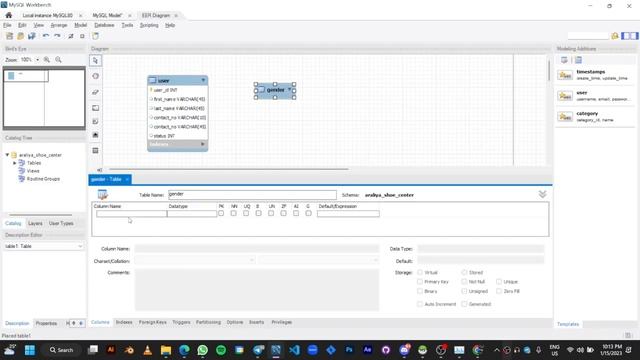Open WhatsApp from the taskbar
This screenshot has height=360, width=640.
tap(202, 350)
